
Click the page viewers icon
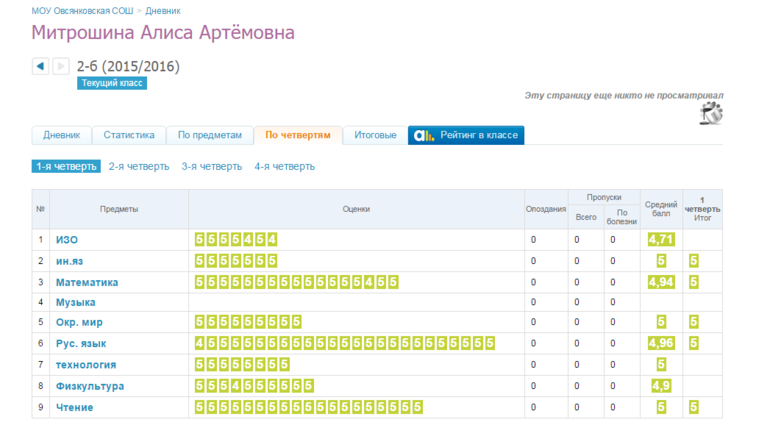tap(712, 114)
